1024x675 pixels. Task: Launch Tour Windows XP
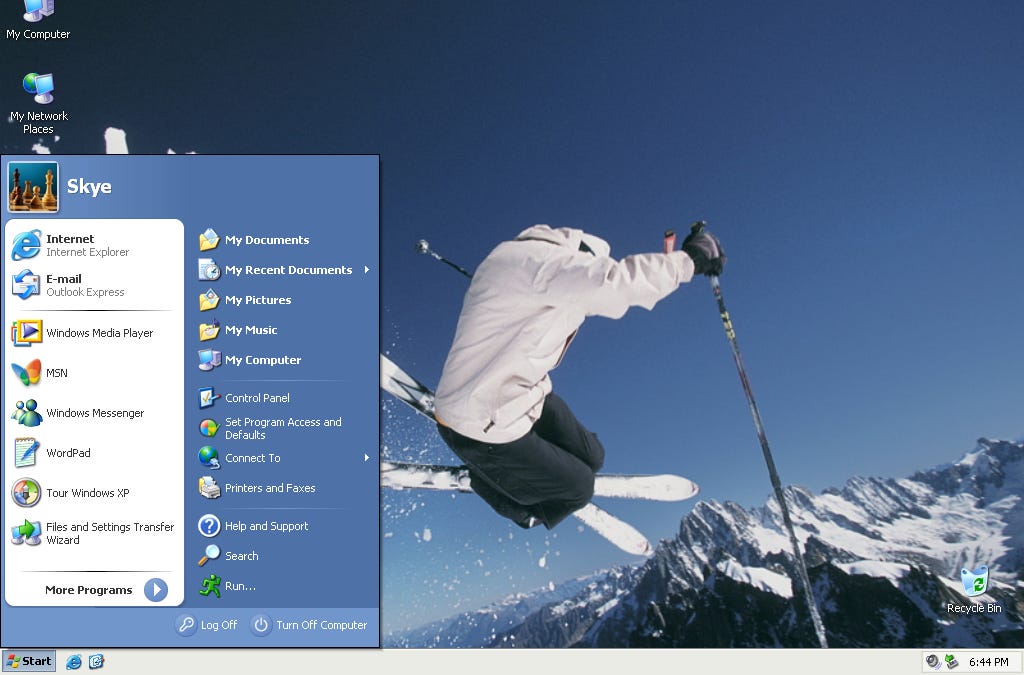(94, 493)
